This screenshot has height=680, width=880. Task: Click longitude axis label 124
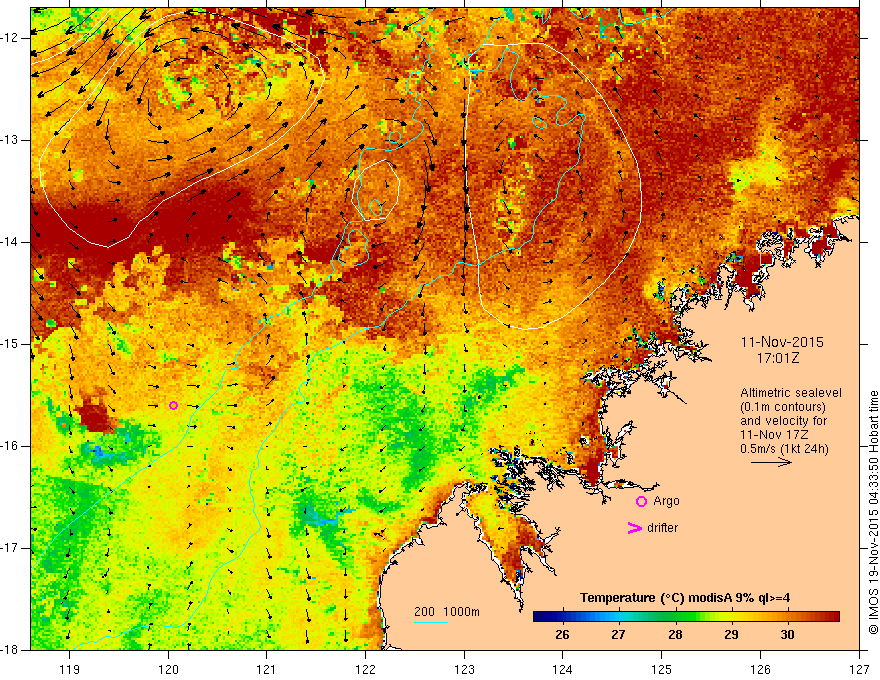[563, 669]
